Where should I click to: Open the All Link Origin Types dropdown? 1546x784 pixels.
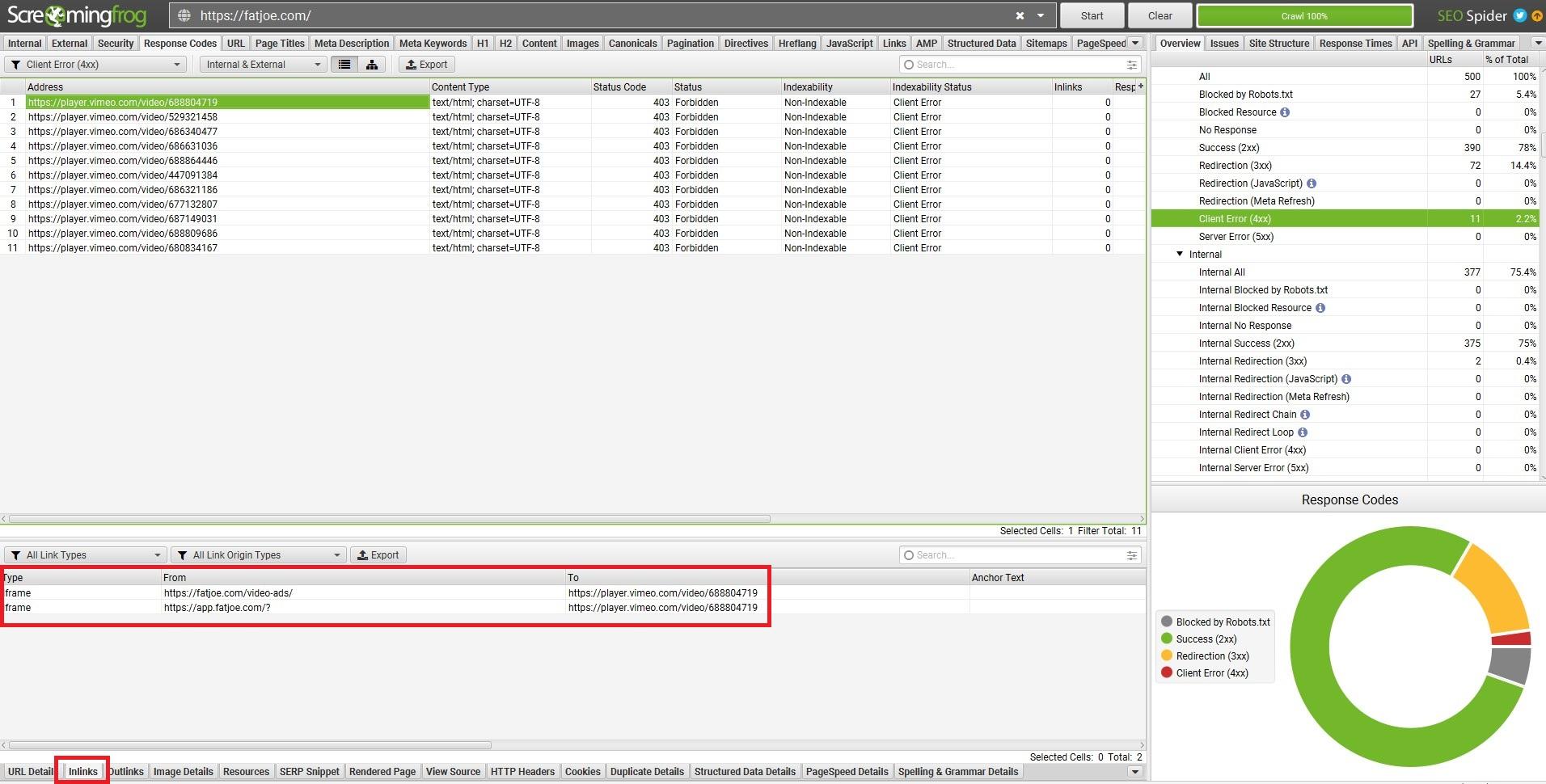point(259,554)
